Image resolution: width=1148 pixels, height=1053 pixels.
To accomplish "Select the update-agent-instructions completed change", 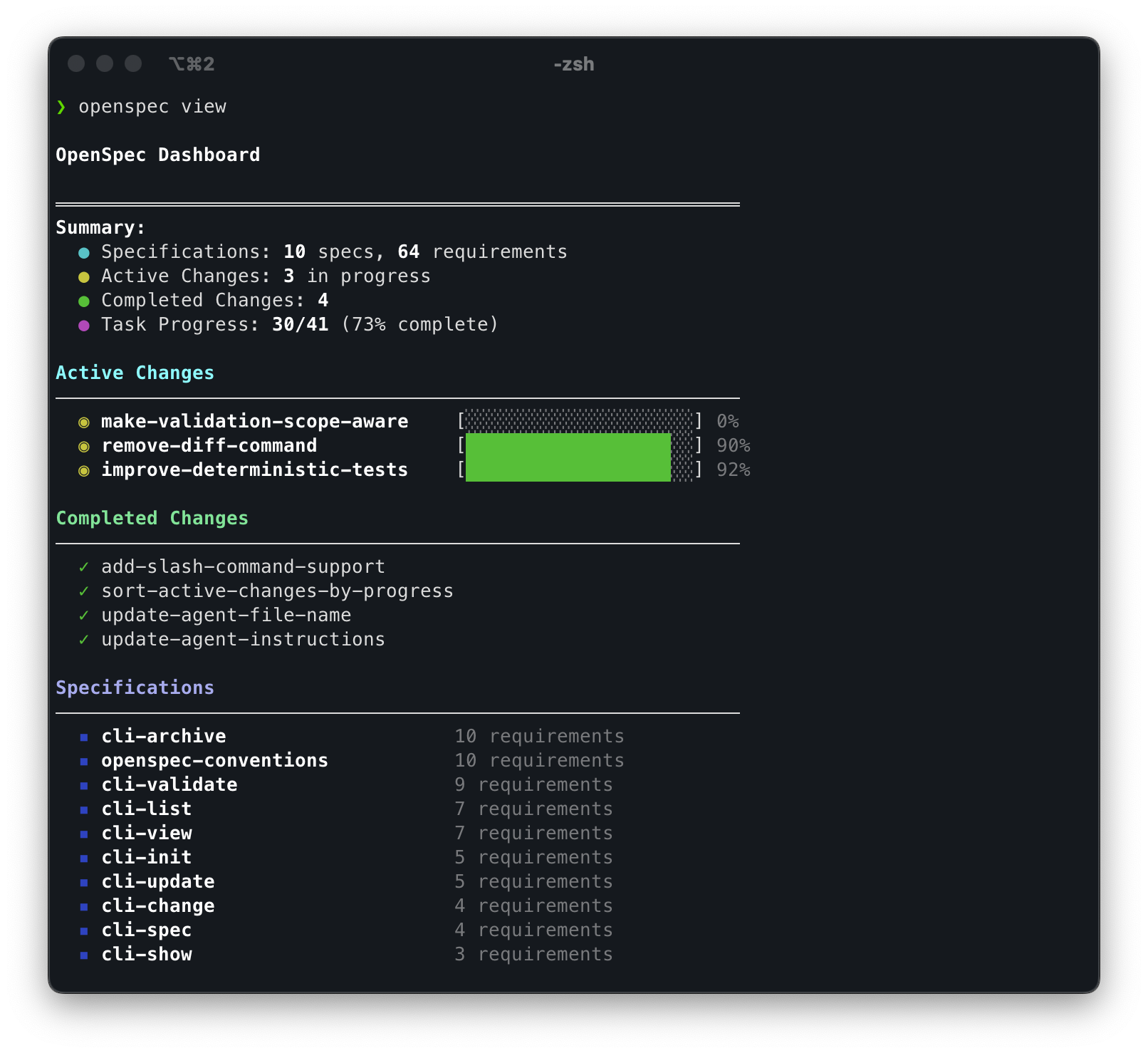I will (x=241, y=640).
